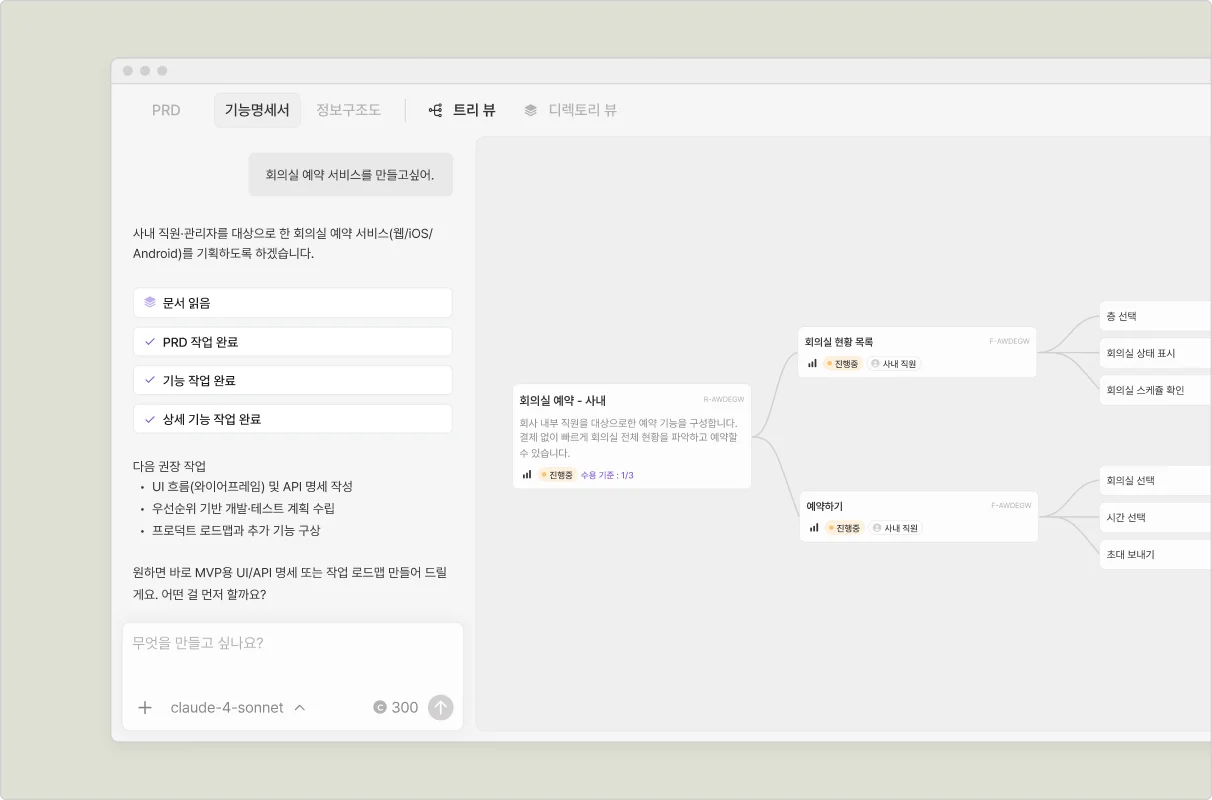Click the 수용 기준 : 1/3 link
Viewport: 1212px width, 800px height.
(x=607, y=475)
